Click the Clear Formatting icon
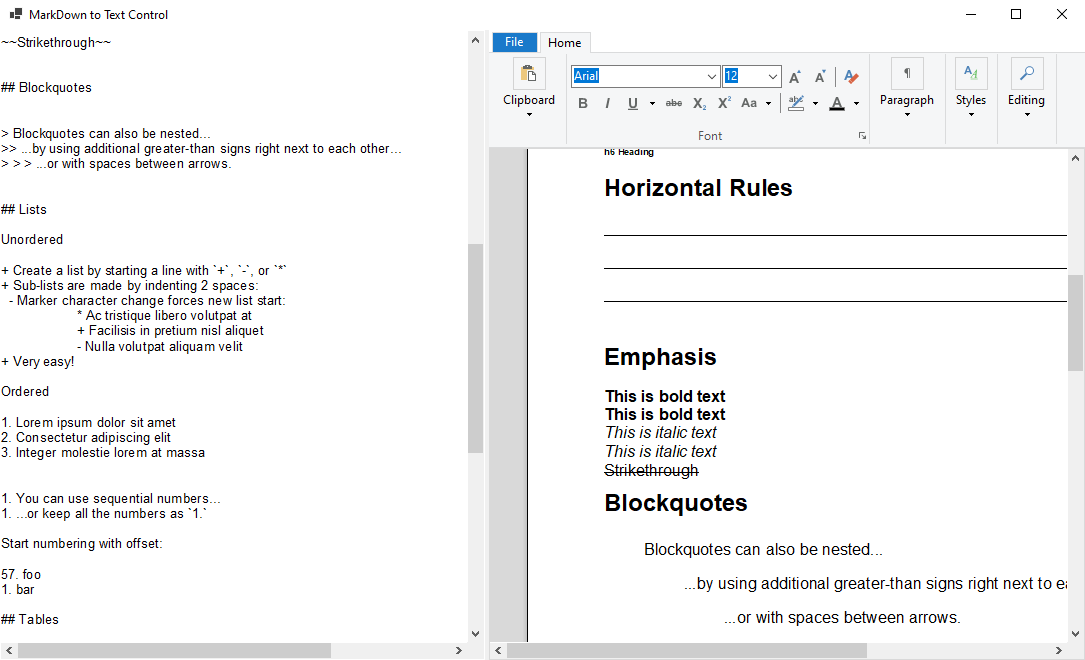This screenshot has width=1085, height=660. 850,76
